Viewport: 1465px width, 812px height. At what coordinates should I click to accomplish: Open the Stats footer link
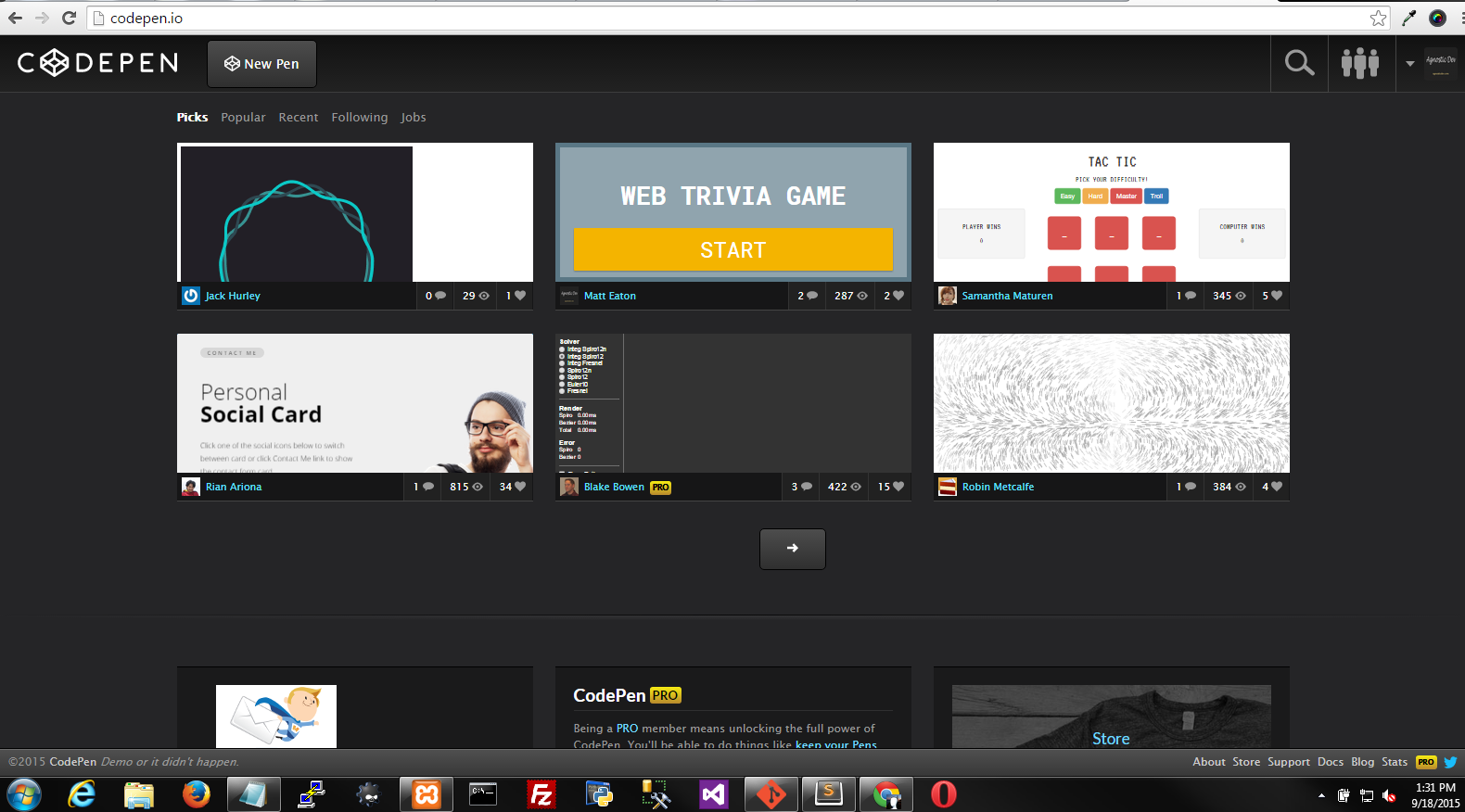click(x=1395, y=762)
